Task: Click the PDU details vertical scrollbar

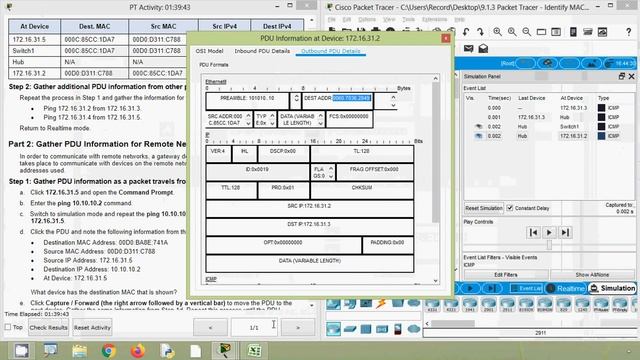Action: [436, 151]
